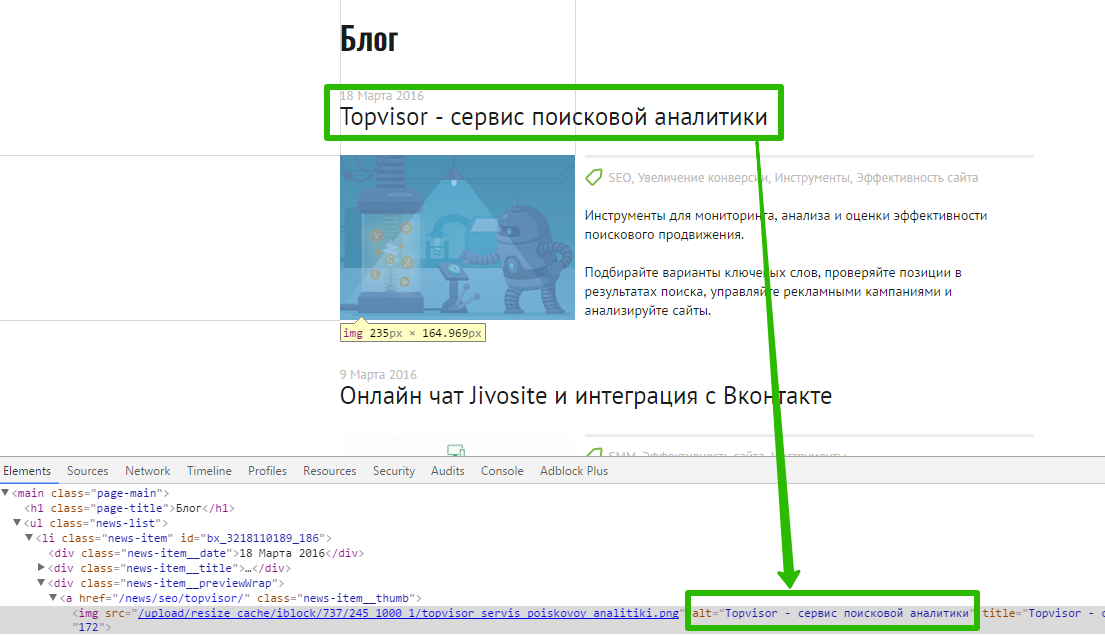Screen dimensions: 1105x636
Task: Collapse the ul news-list node
Action: coord(17,522)
